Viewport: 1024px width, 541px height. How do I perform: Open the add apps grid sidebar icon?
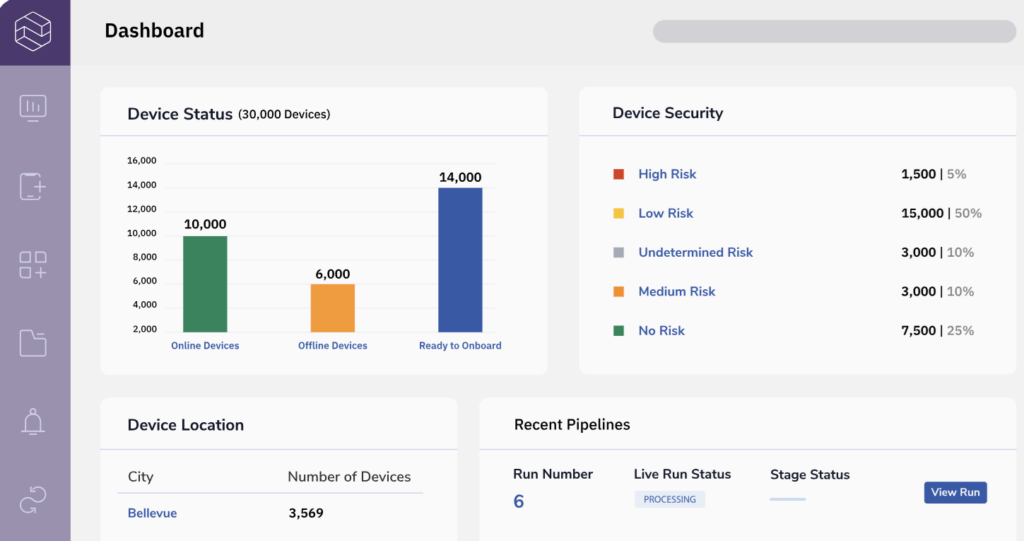[x=33, y=265]
